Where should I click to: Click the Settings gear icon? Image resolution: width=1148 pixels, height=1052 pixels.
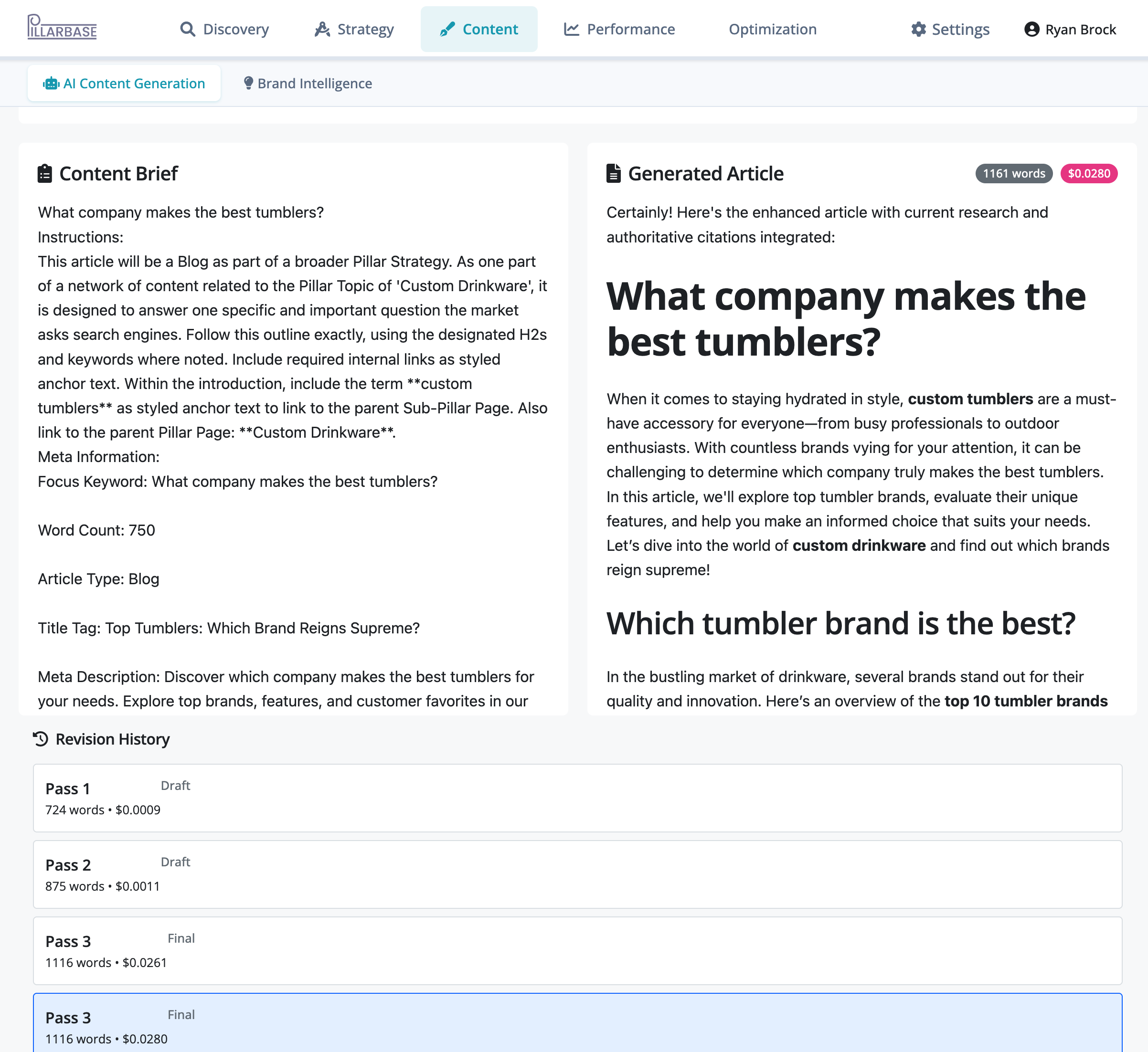[918, 29]
